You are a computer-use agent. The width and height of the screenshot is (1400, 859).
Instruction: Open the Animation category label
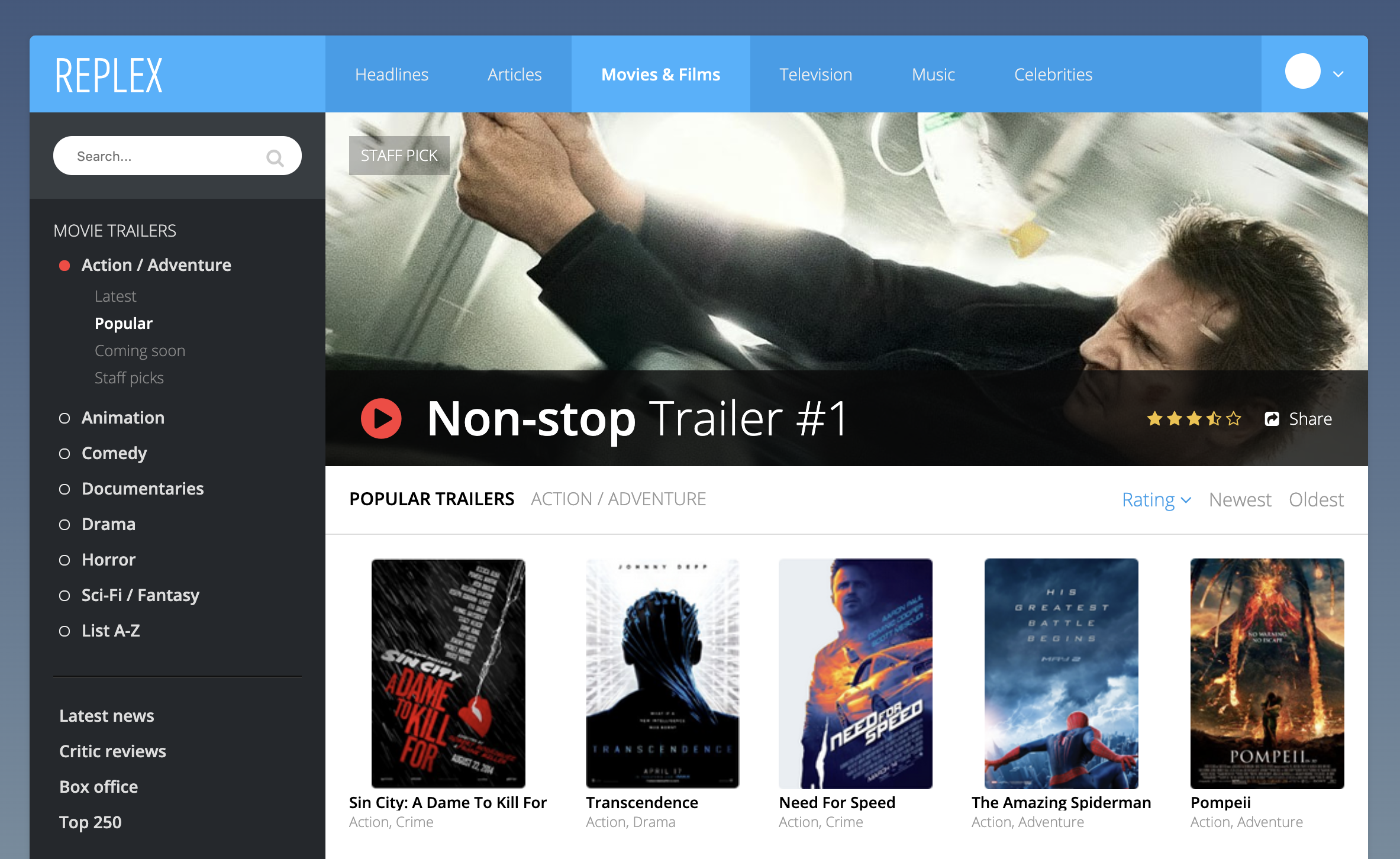tap(123, 418)
